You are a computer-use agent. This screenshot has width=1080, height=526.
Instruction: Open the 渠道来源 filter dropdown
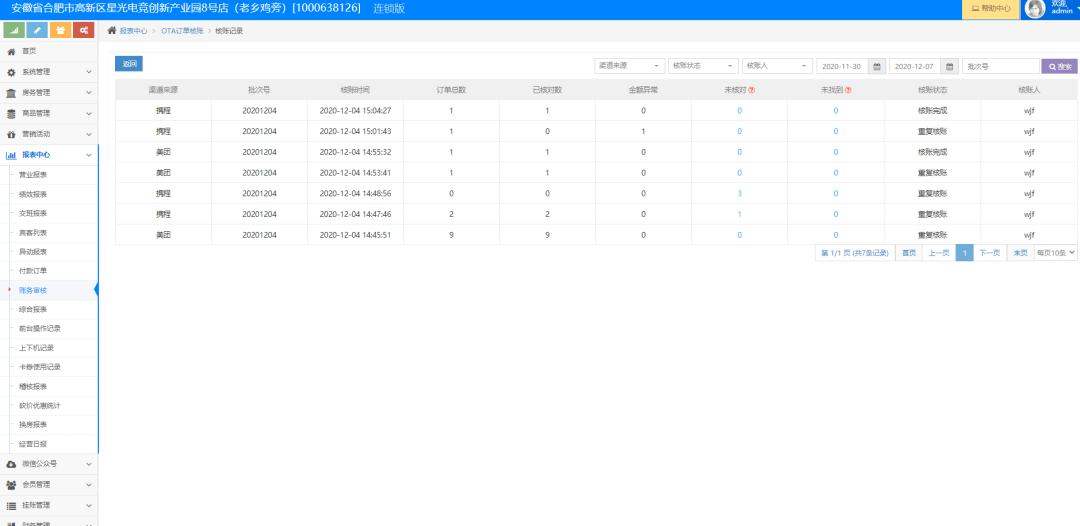pos(630,66)
